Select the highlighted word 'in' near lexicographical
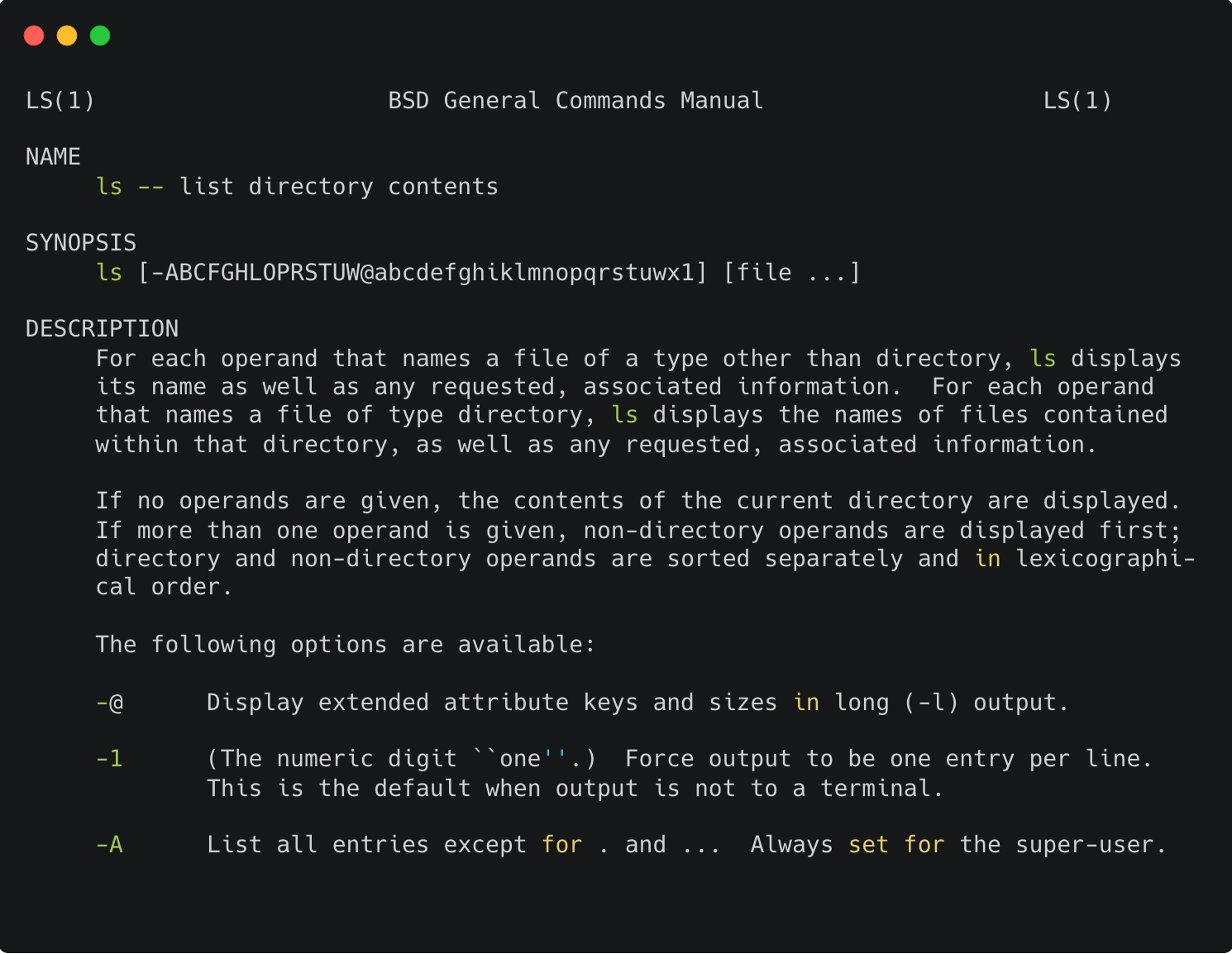The width and height of the screenshot is (1232, 954). click(988, 558)
